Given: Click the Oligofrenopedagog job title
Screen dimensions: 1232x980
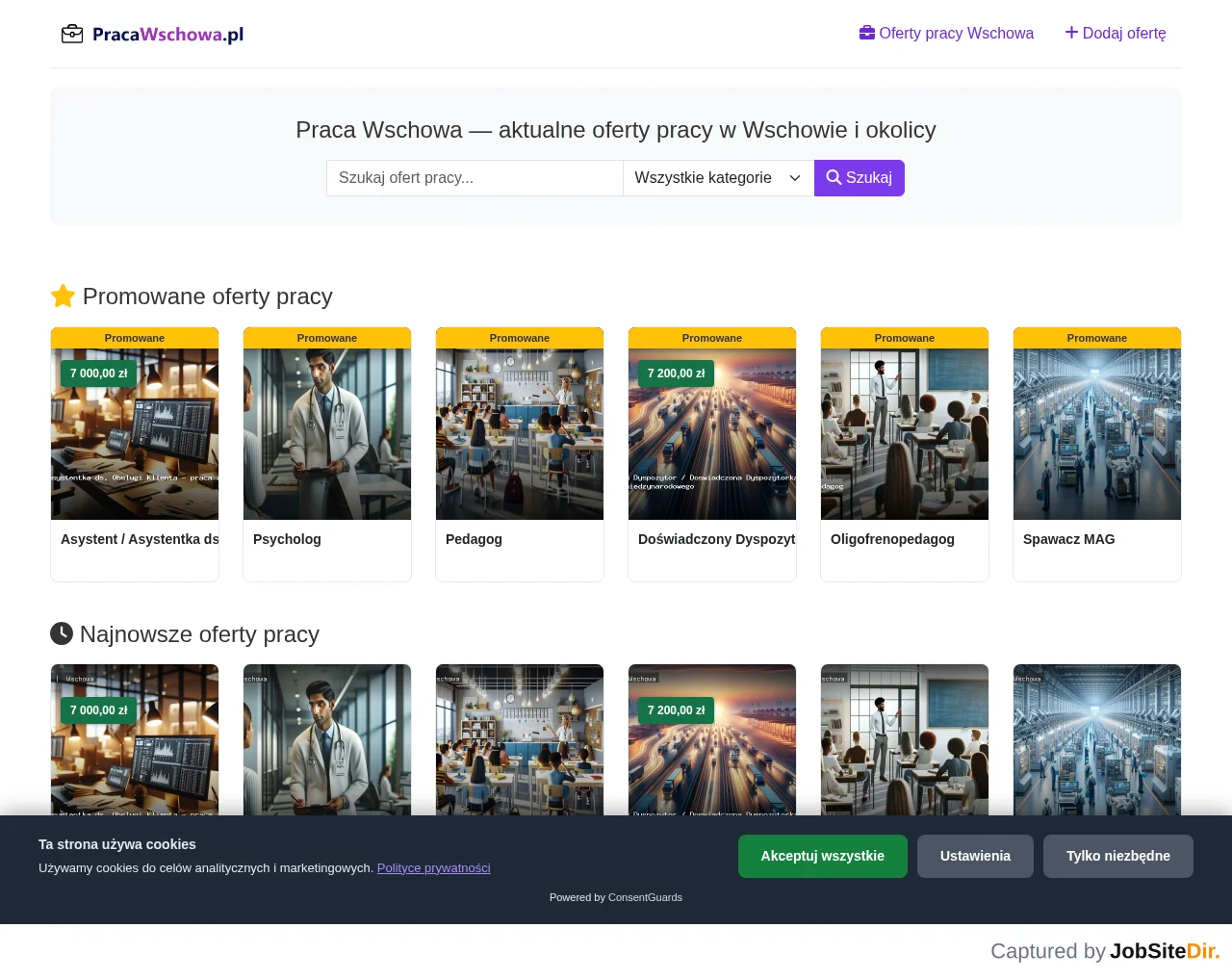Looking at the screenshot, I should click(x=892, y=539).
